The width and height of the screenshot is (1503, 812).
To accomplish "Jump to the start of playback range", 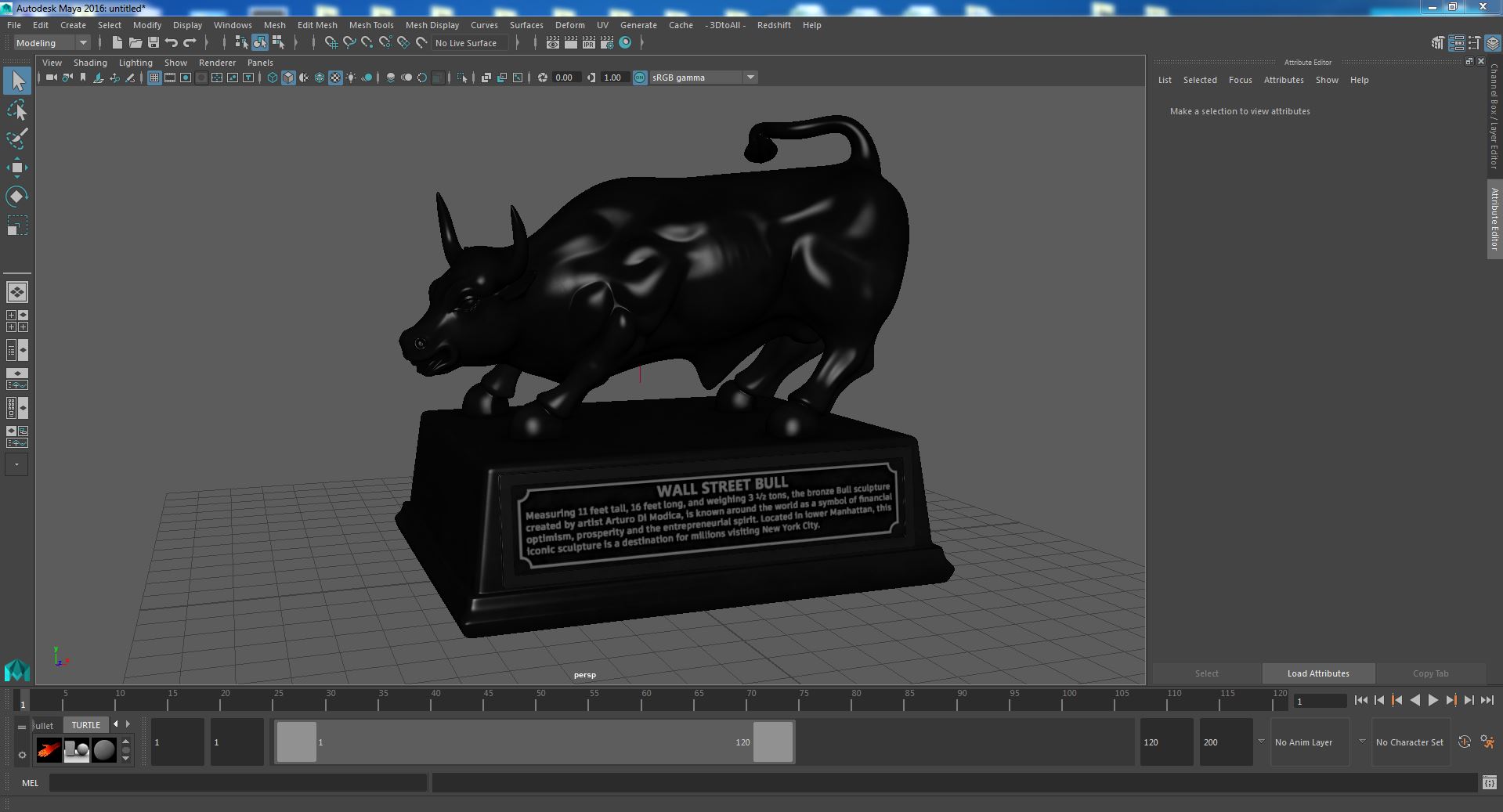I will coord(1360,701).
